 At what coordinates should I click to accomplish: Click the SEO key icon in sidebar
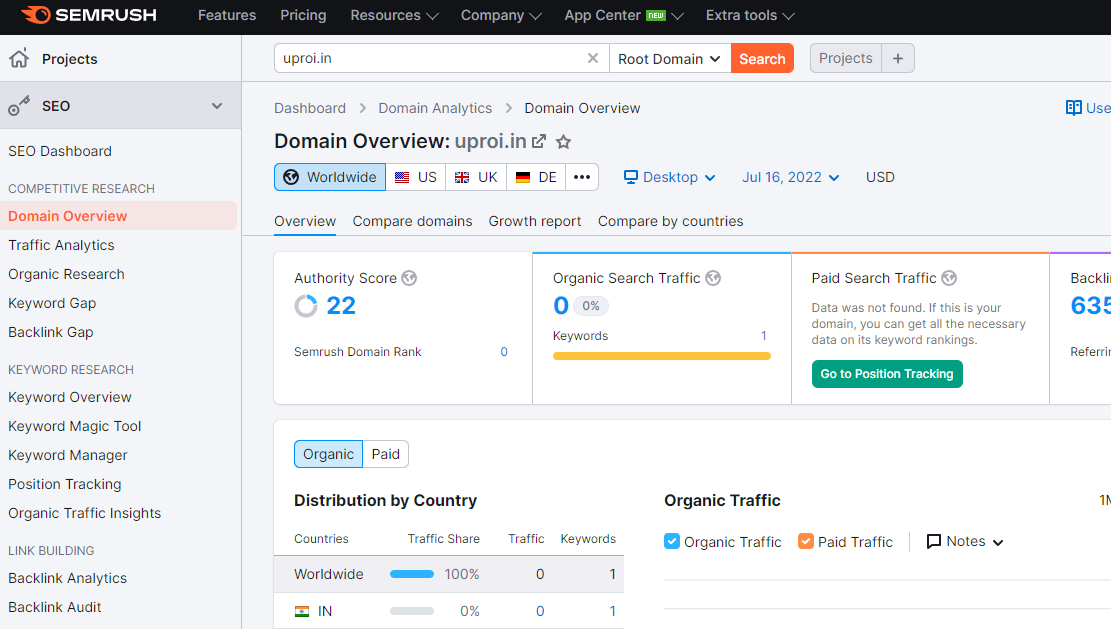point(19,106)
